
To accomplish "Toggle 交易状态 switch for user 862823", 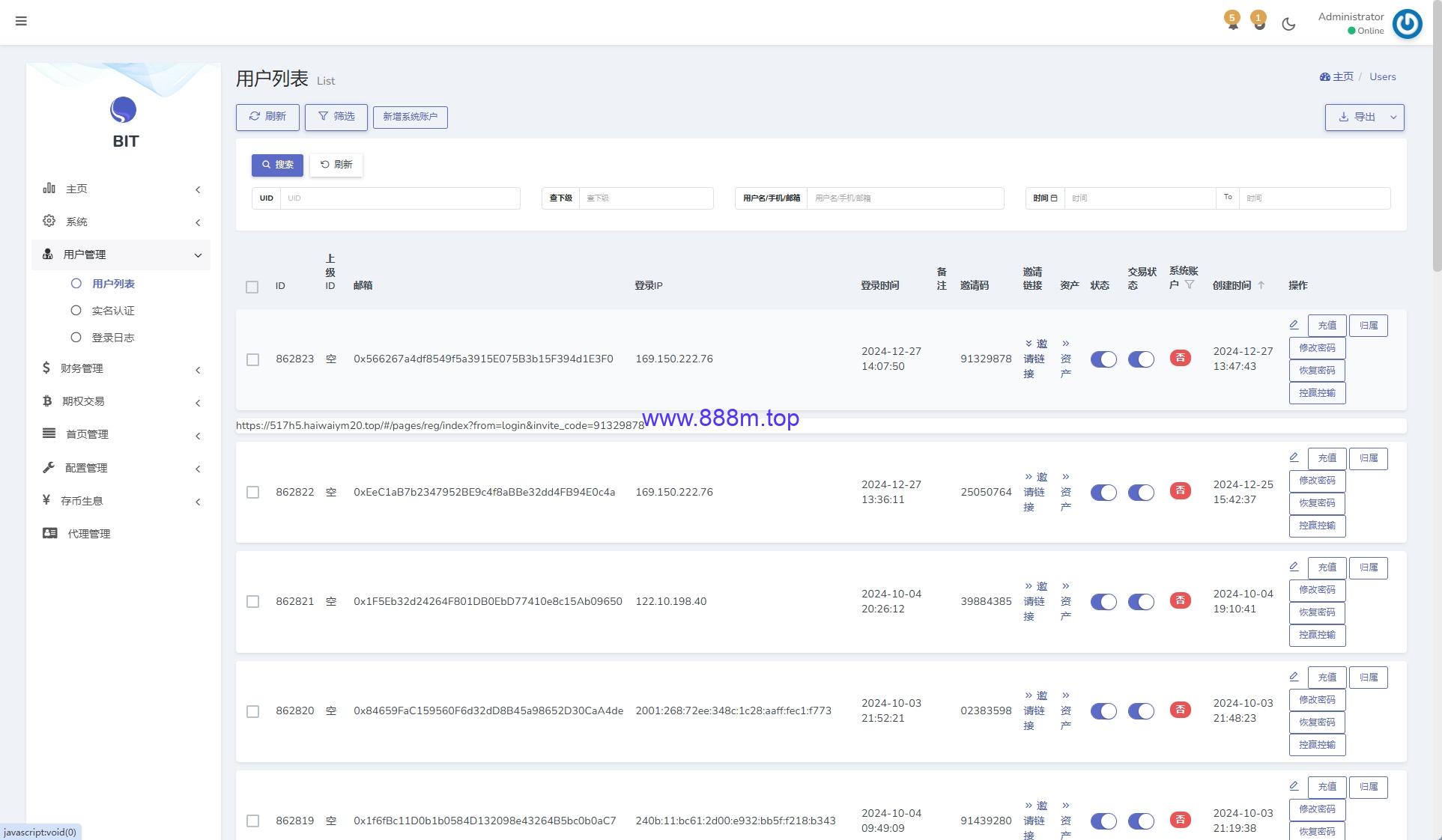I will 1141,359.
